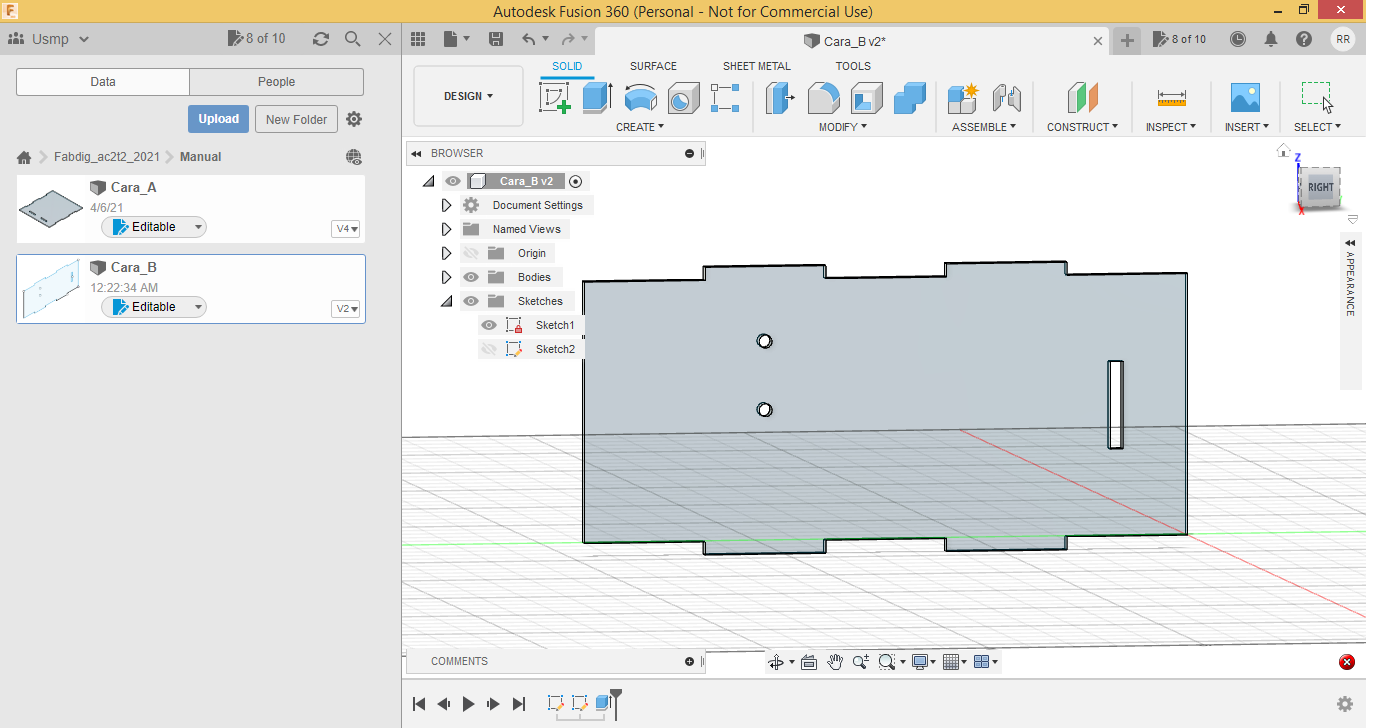Toggle visibility of Cara_B v2 component
This screenshot has width=1378, height=728.
(453, 181)
